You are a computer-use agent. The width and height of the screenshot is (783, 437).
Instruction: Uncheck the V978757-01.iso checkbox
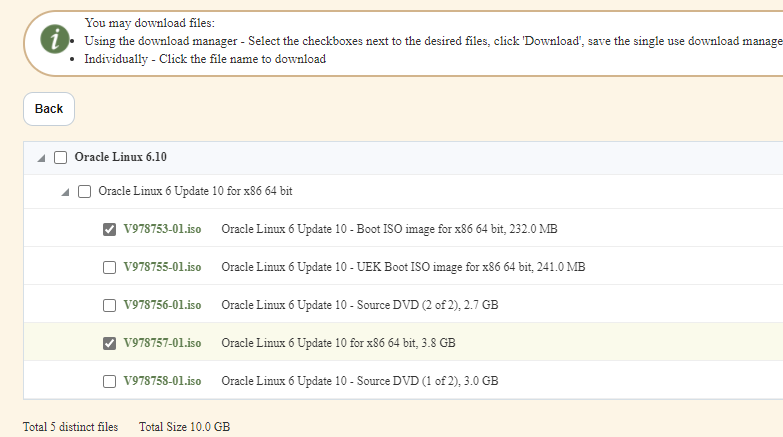[x=109, y=343]
